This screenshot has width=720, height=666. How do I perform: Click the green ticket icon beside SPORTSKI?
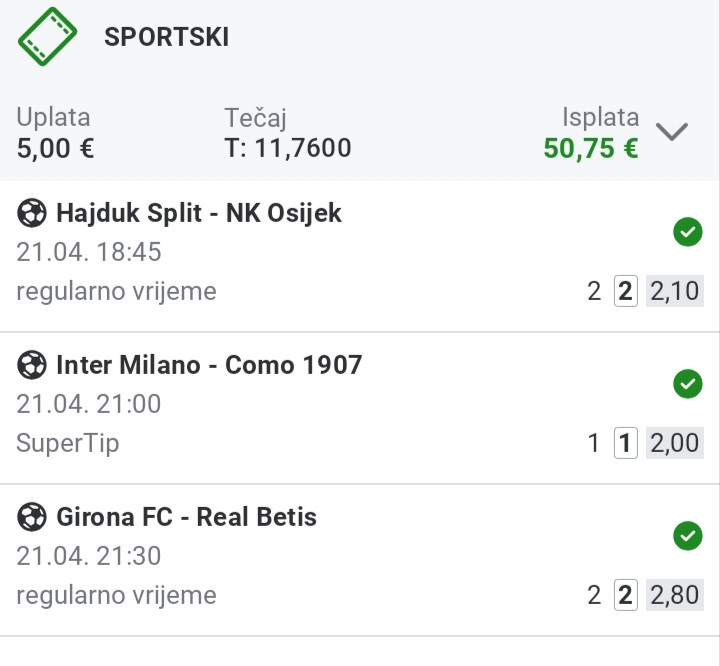click(x=47, y=37)
